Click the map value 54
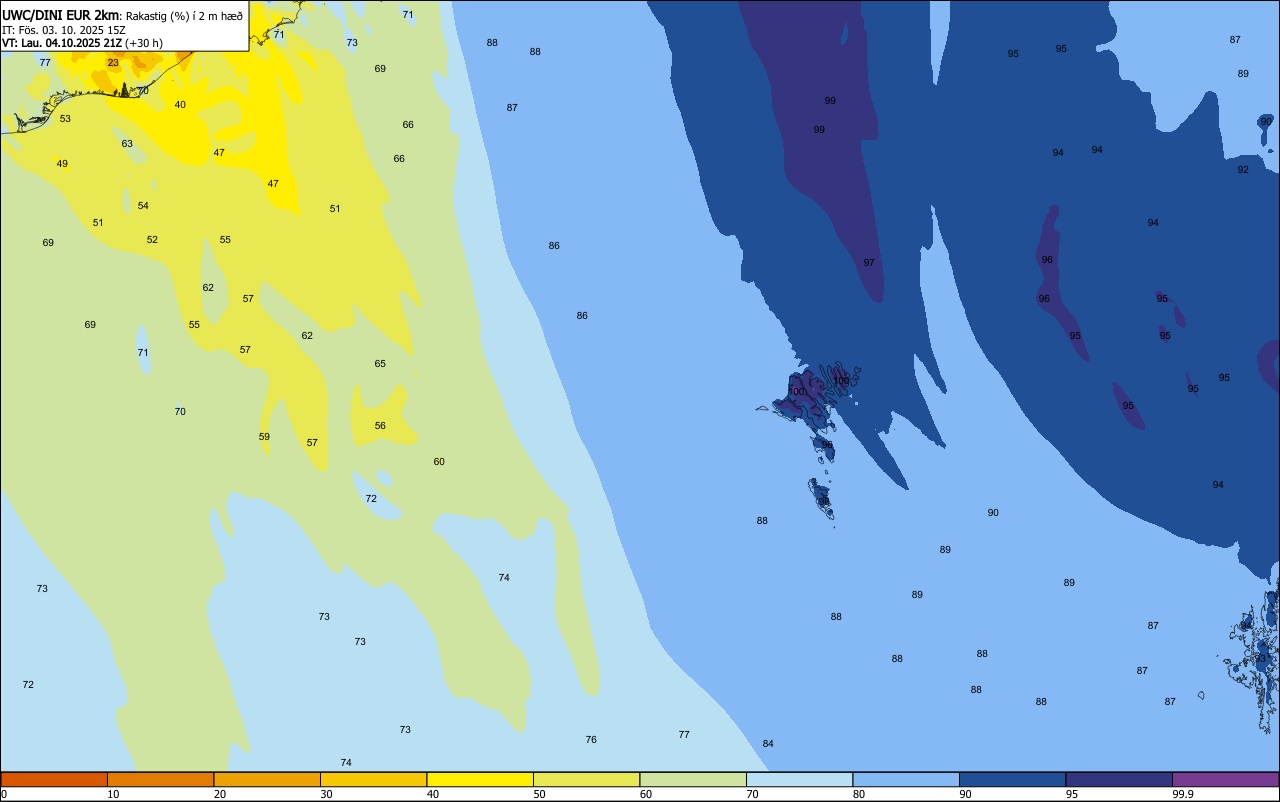1280x802 pixels. [x=143, y=205]
